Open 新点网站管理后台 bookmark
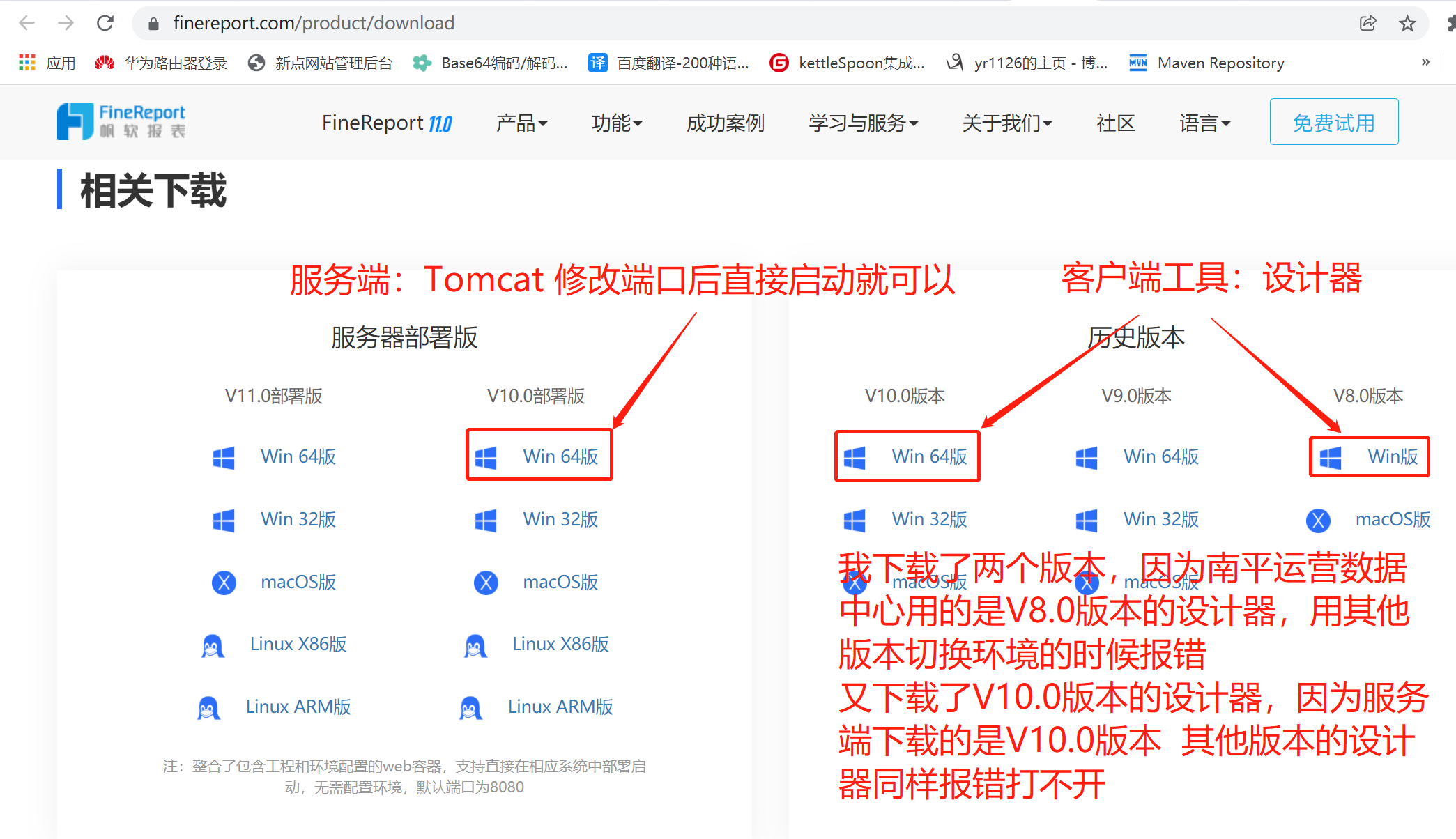Screen dimensions: 1456x839 point(320,63)
